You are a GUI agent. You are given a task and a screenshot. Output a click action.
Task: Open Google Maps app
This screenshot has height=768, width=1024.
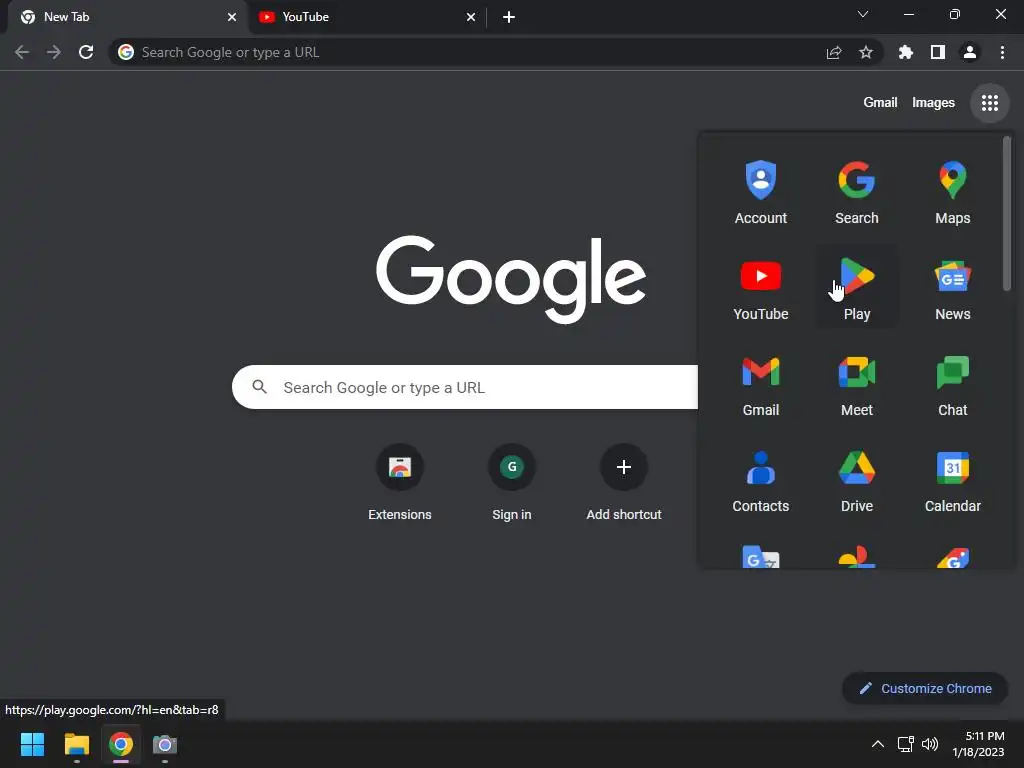click(952, 193)
